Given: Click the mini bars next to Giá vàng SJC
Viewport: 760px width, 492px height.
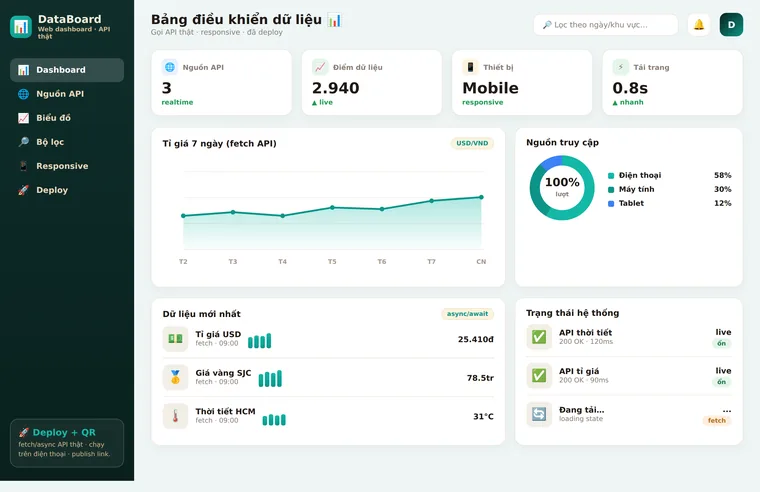Looking at the screenshot, I should point(270,379).
